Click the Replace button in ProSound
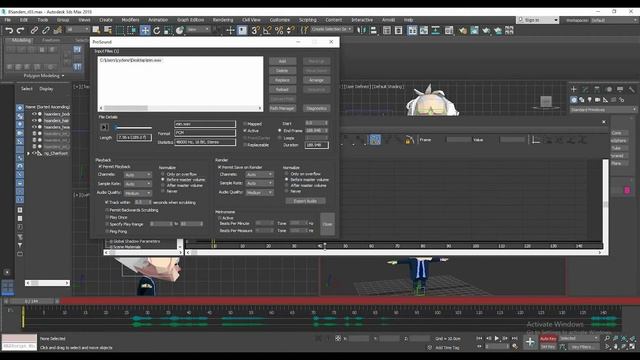The image size is (640, 360). pyautogui.click(x=282, y=80)
